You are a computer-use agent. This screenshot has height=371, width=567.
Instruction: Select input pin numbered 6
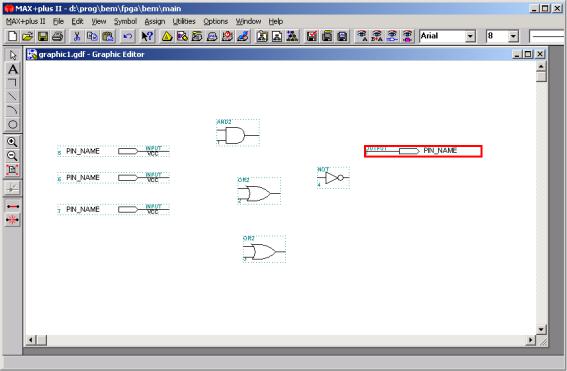(113, 178)
